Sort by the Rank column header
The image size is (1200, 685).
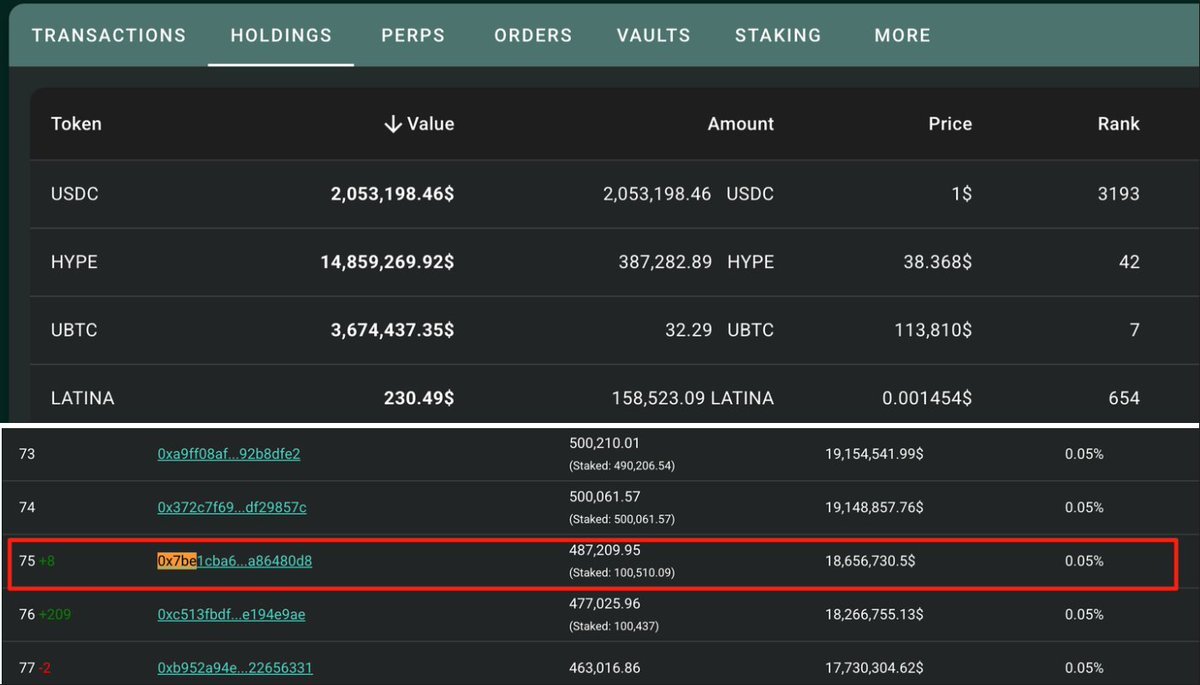pyautogui.click(x=1118, y=124)
